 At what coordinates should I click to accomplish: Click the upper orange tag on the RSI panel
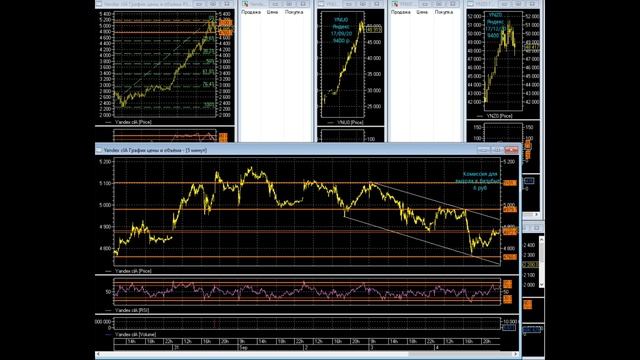click(507, 284)
